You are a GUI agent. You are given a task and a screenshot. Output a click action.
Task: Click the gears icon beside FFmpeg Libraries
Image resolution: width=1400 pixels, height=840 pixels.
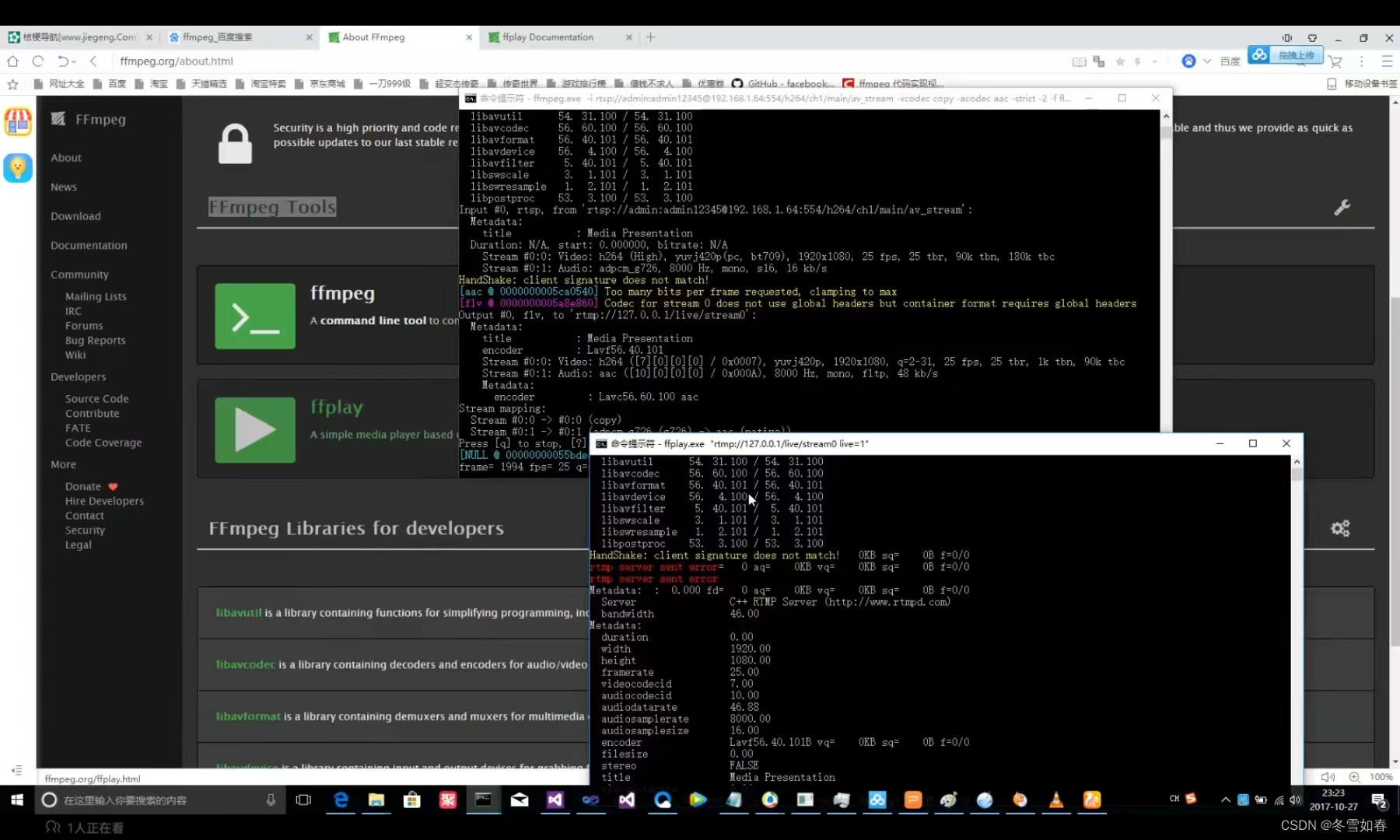1340,529
